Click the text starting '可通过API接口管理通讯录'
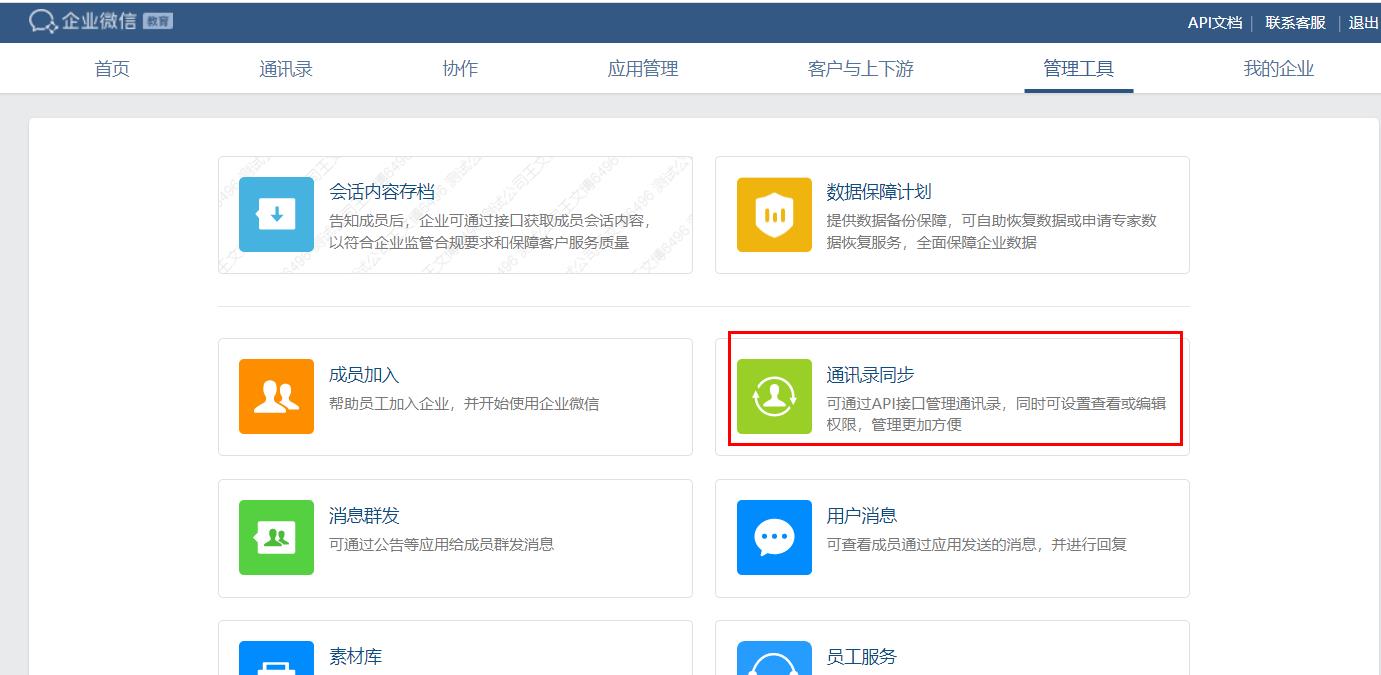The width and height of the screenshot is (1381, 675). click(996, 414)
